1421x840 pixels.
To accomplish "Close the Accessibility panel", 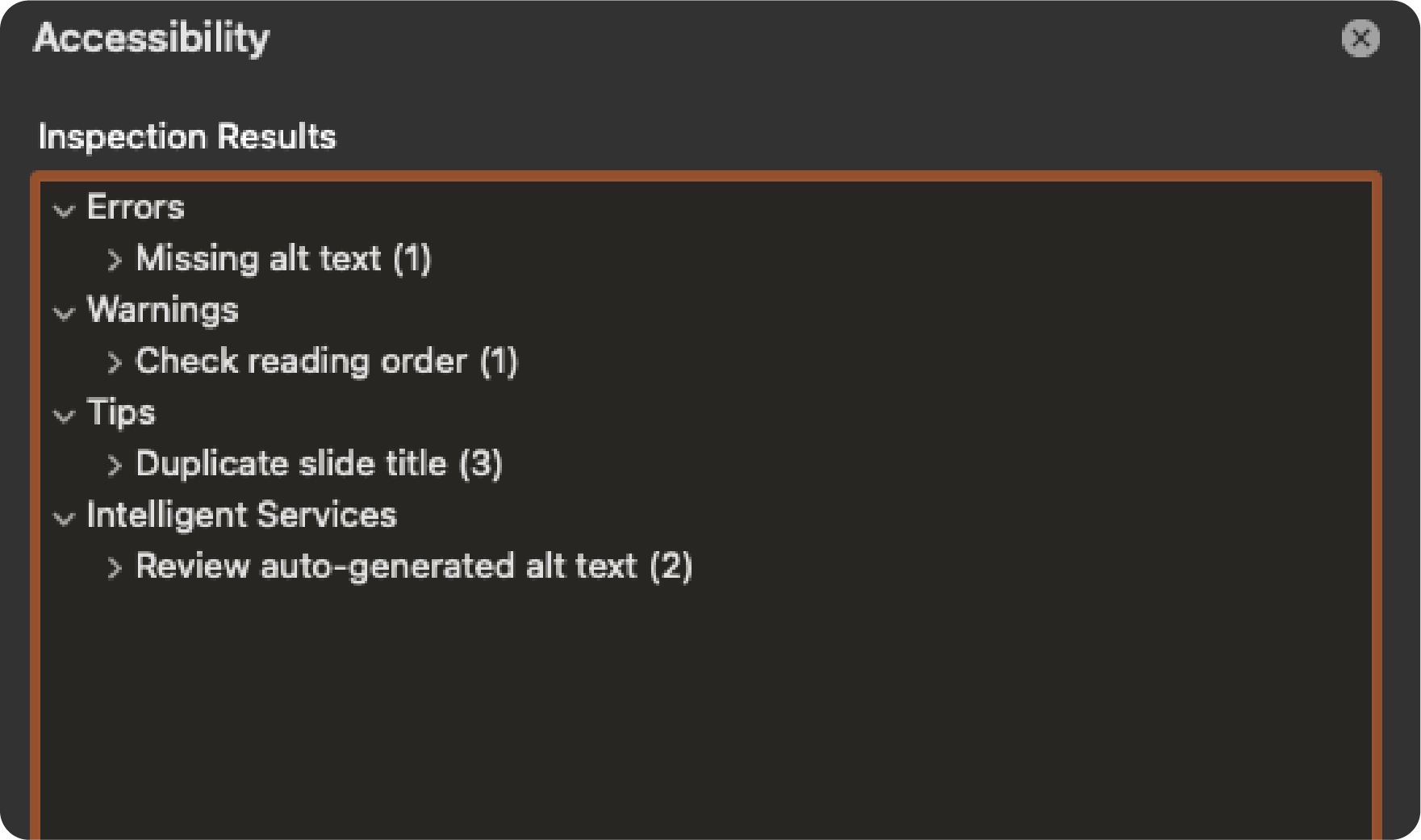I will 1360,38.
